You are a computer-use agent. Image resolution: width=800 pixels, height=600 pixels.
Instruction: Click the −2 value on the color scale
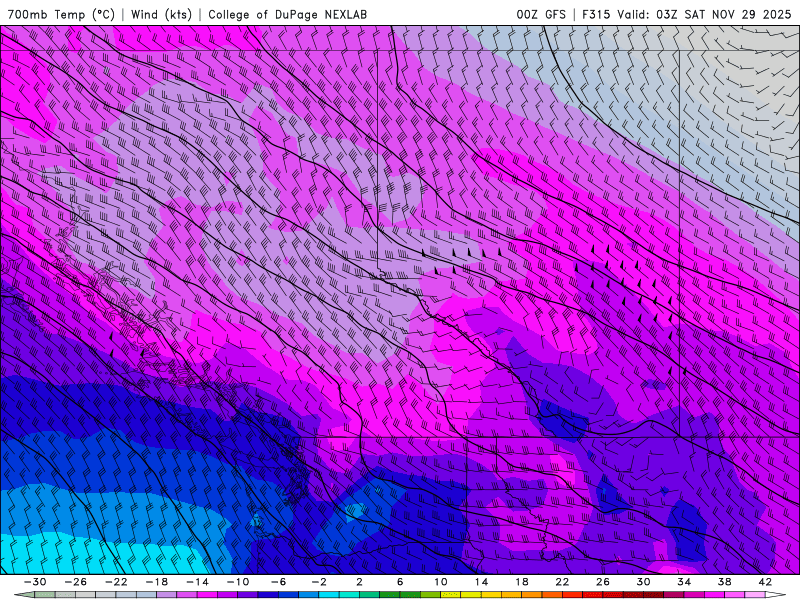coord(319,582)
